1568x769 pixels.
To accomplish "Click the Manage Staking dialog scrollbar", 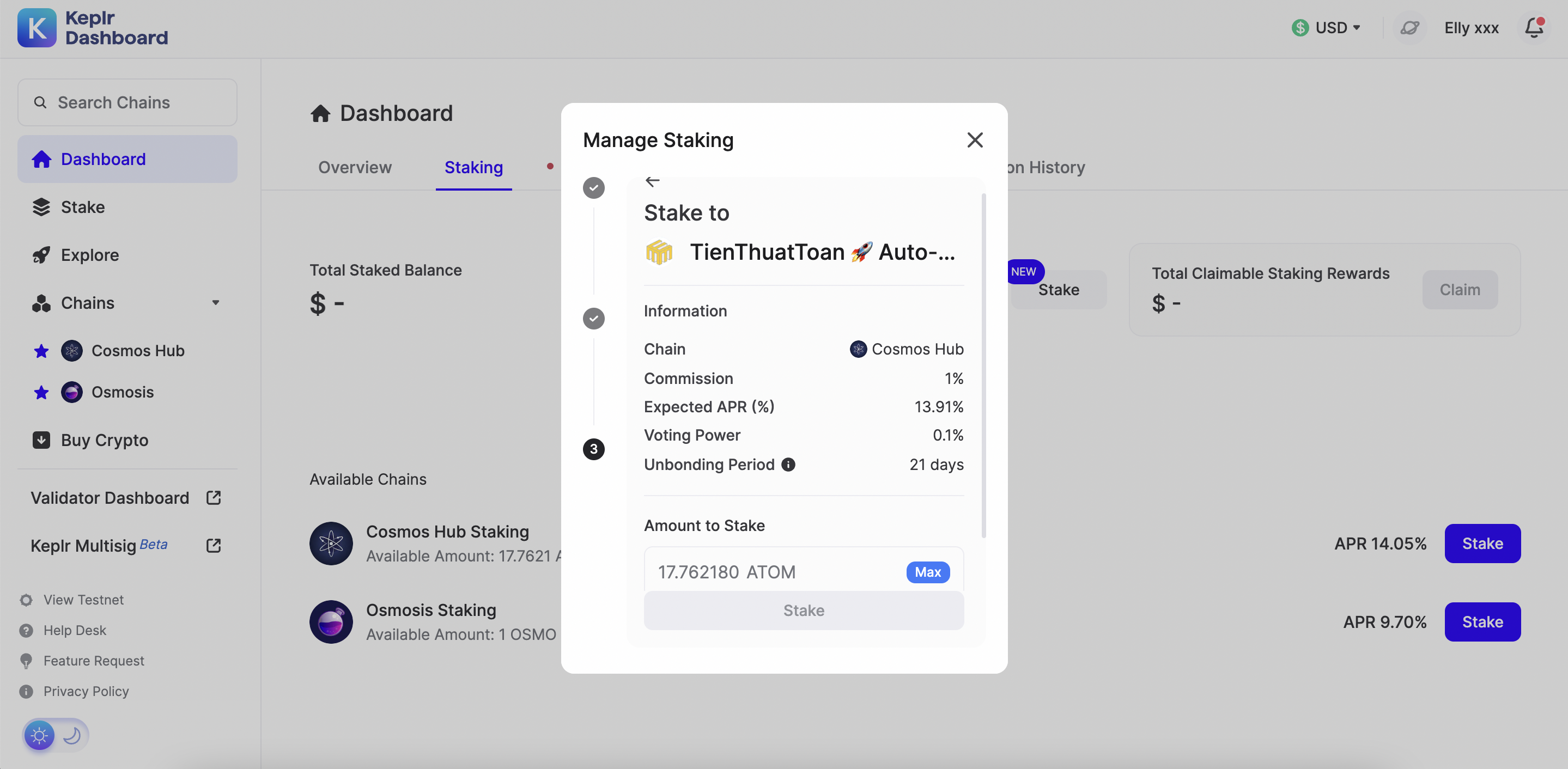I will point(983,366).
